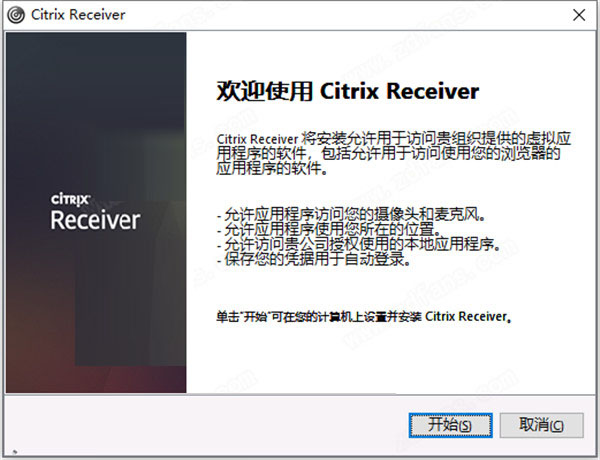Click the intro paragraph about virtual applications

click(x=393, y=153)
